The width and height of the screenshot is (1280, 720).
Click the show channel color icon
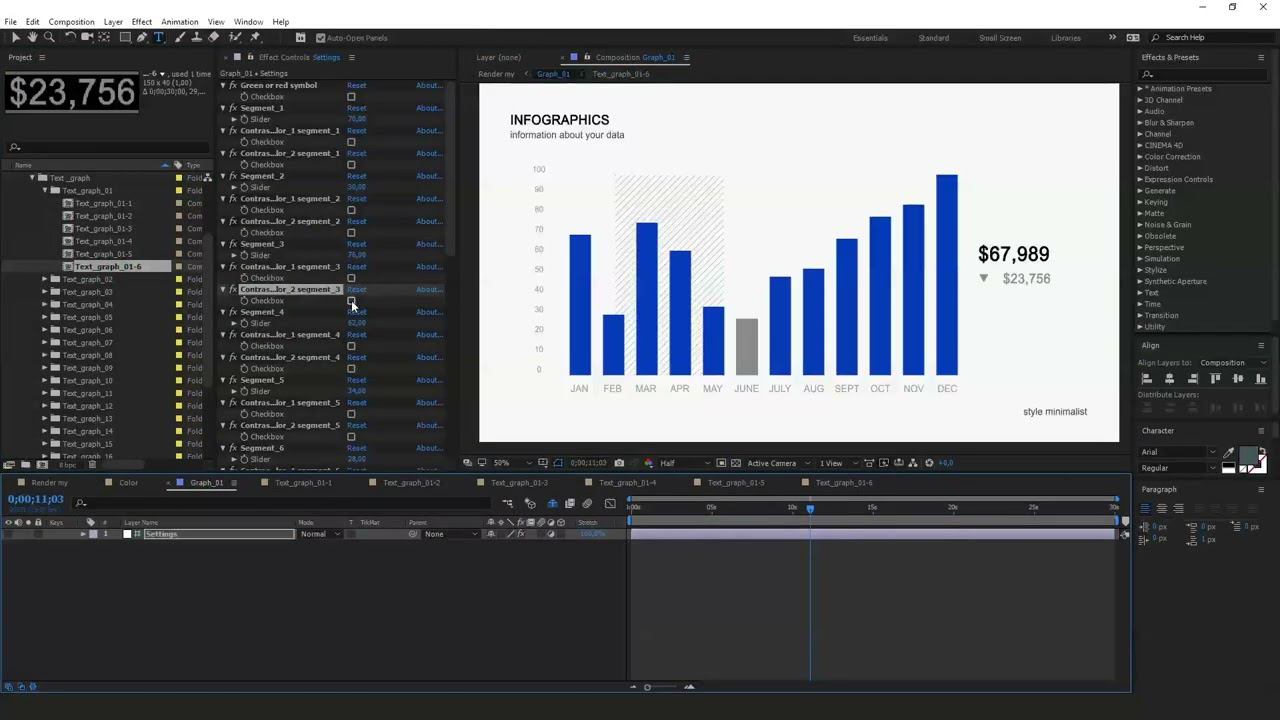pos(648,463)
